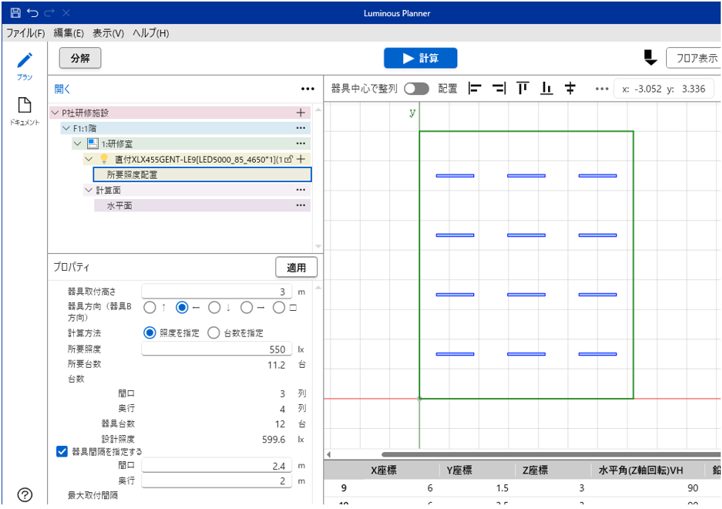Click the undo arrow in title bar
This screenshot has width=722, height=509.
click(32, 13)
